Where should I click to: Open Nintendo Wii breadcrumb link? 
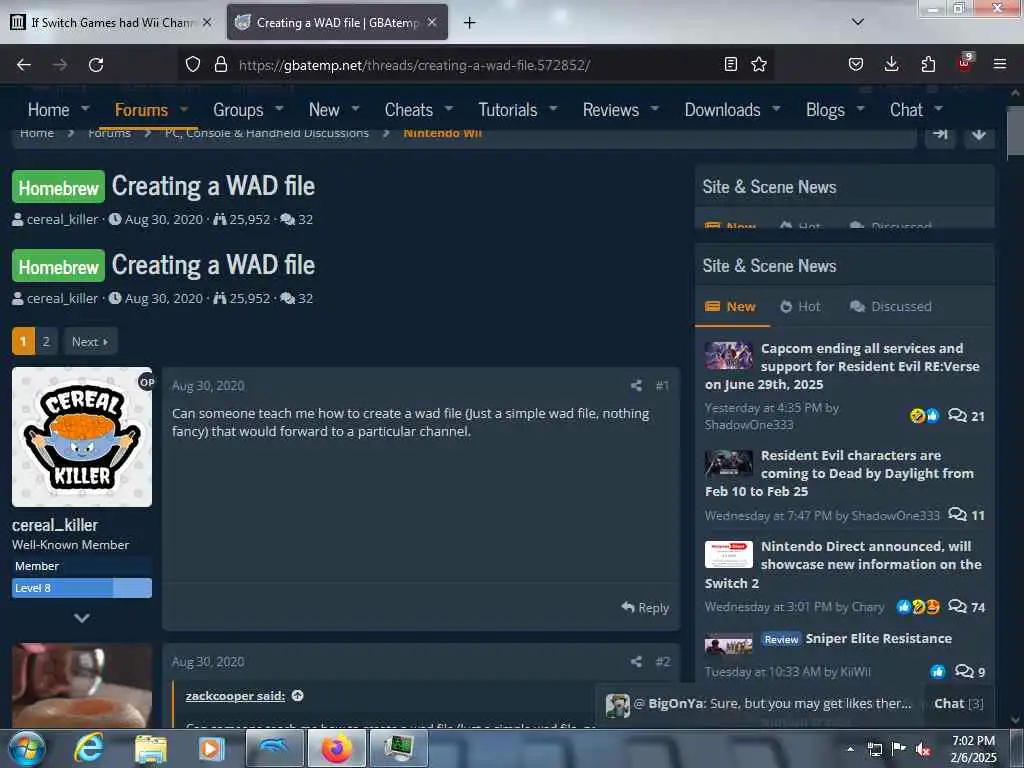[443, 133]
